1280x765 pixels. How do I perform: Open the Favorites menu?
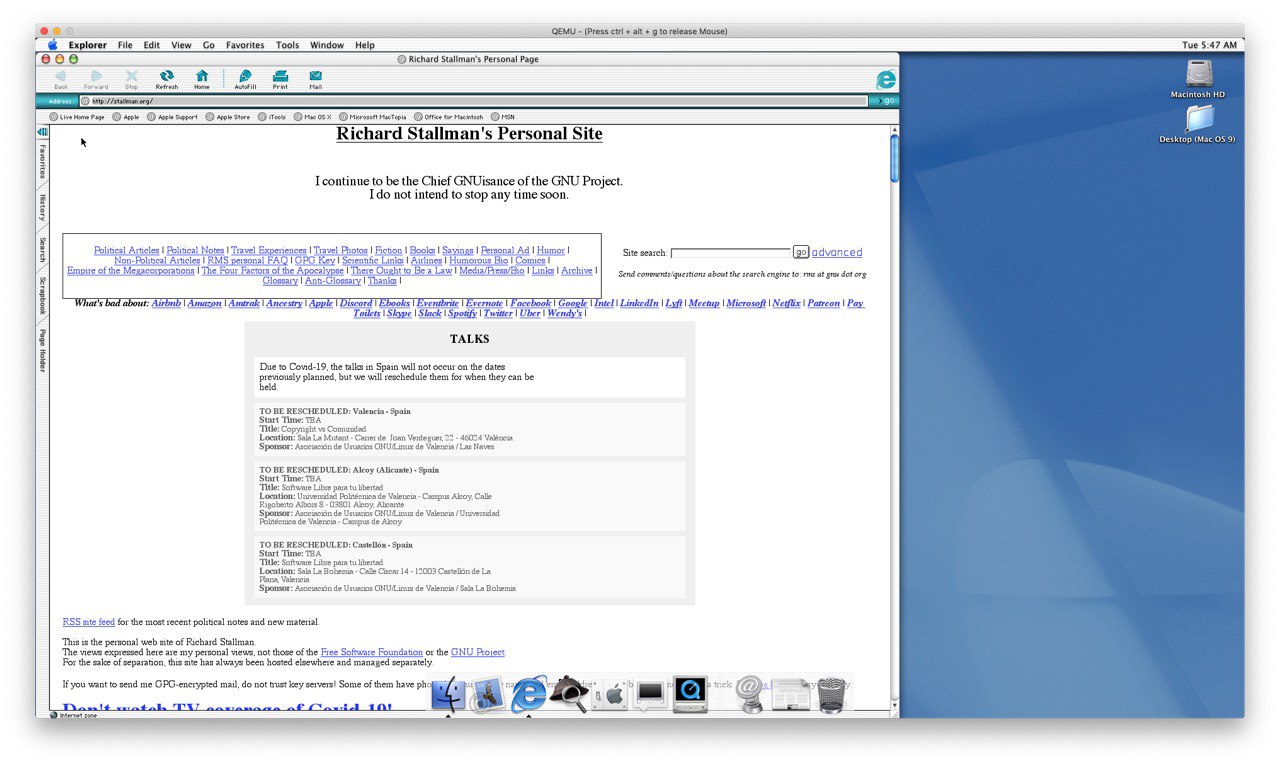[x=245, y=45]
